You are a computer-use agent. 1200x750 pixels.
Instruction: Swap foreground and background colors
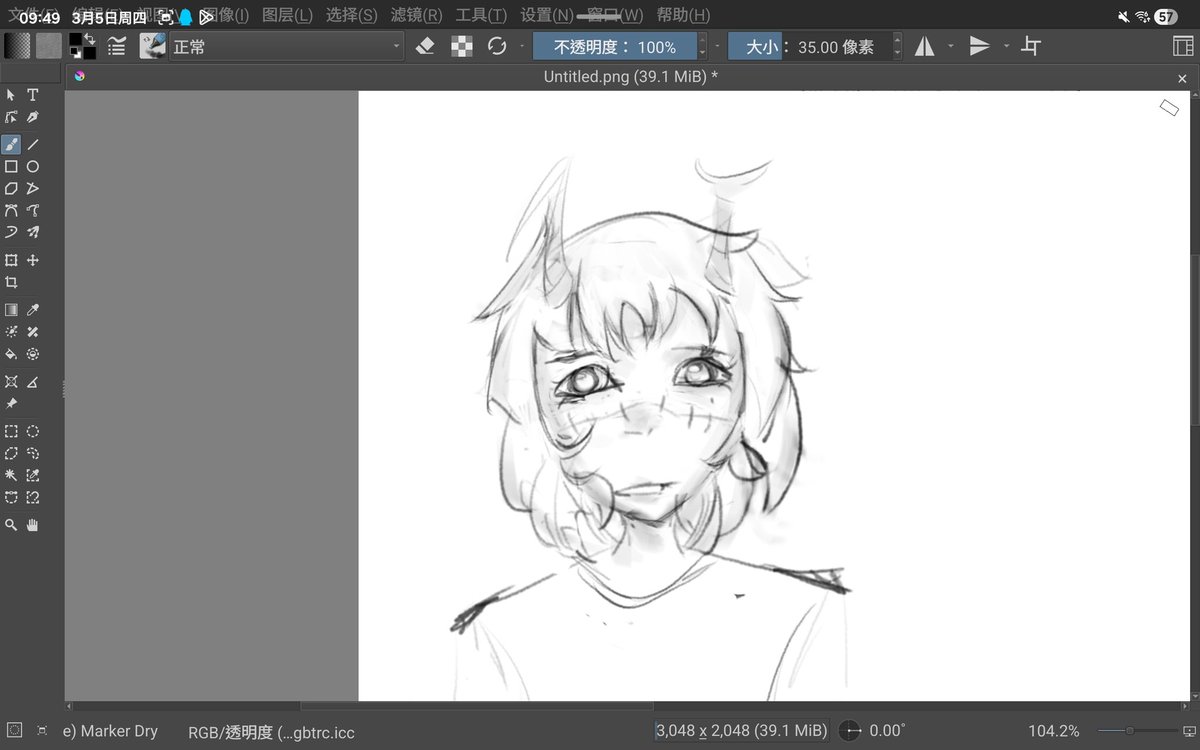[90, 38]
